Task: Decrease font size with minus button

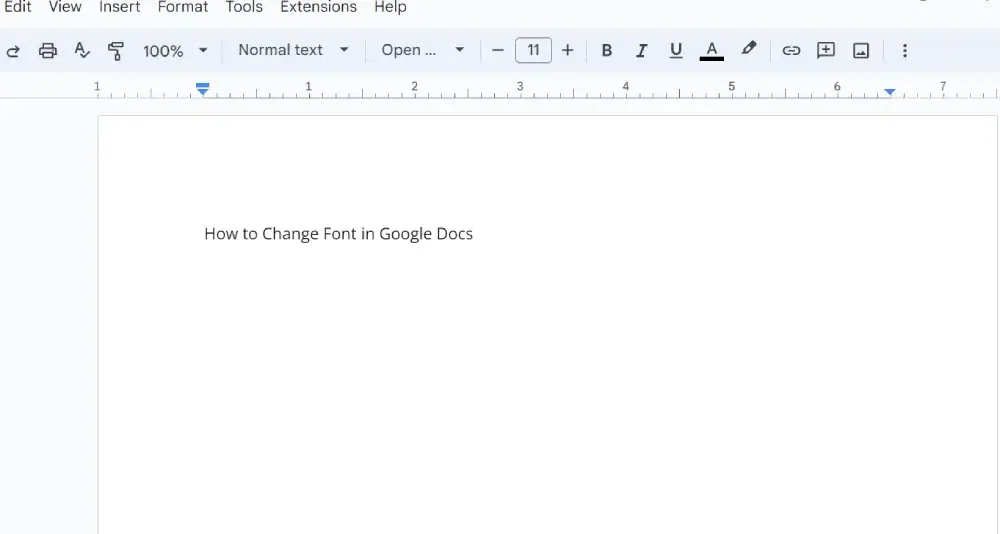Action: (x=498, y=50)
